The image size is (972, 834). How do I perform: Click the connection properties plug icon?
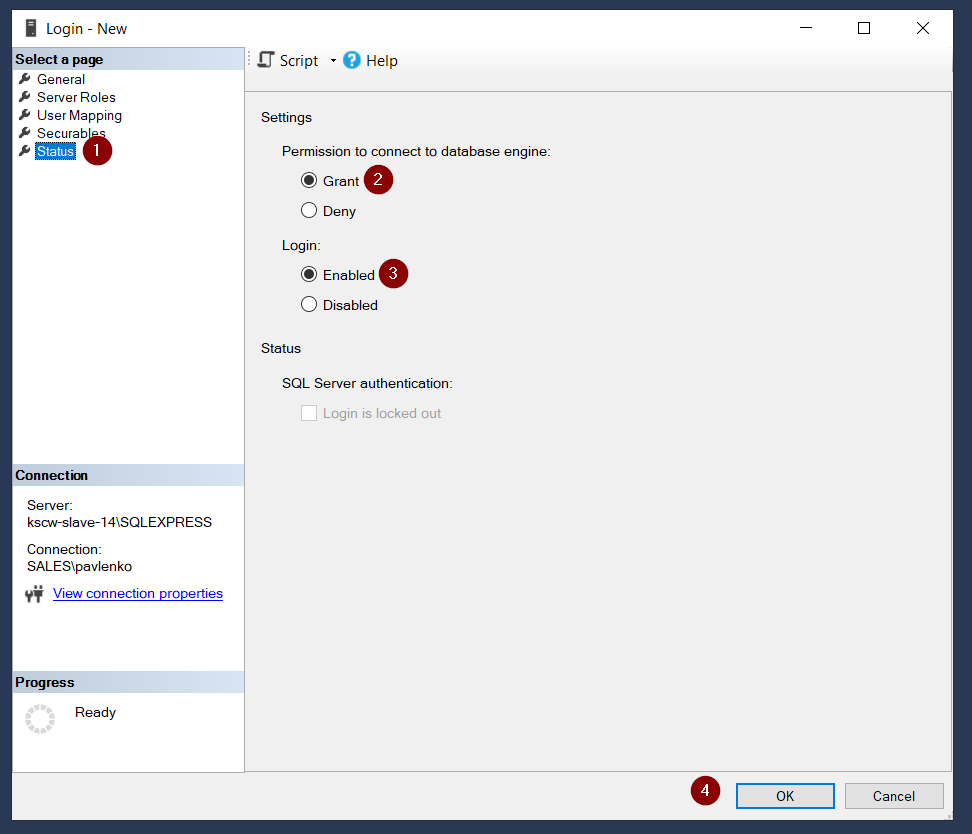(x=34, y=594)
